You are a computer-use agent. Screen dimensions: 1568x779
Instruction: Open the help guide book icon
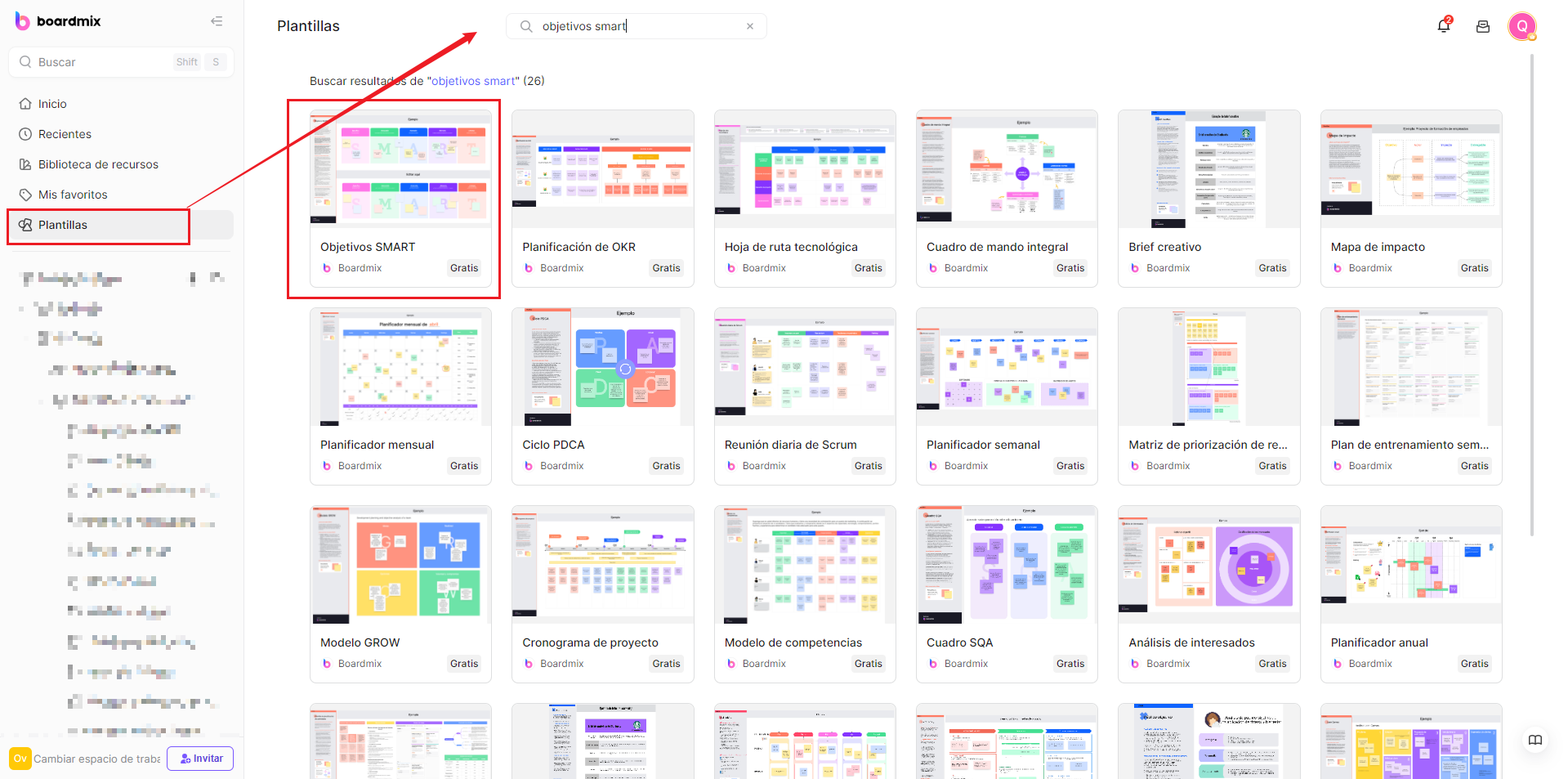[1535, 741]
